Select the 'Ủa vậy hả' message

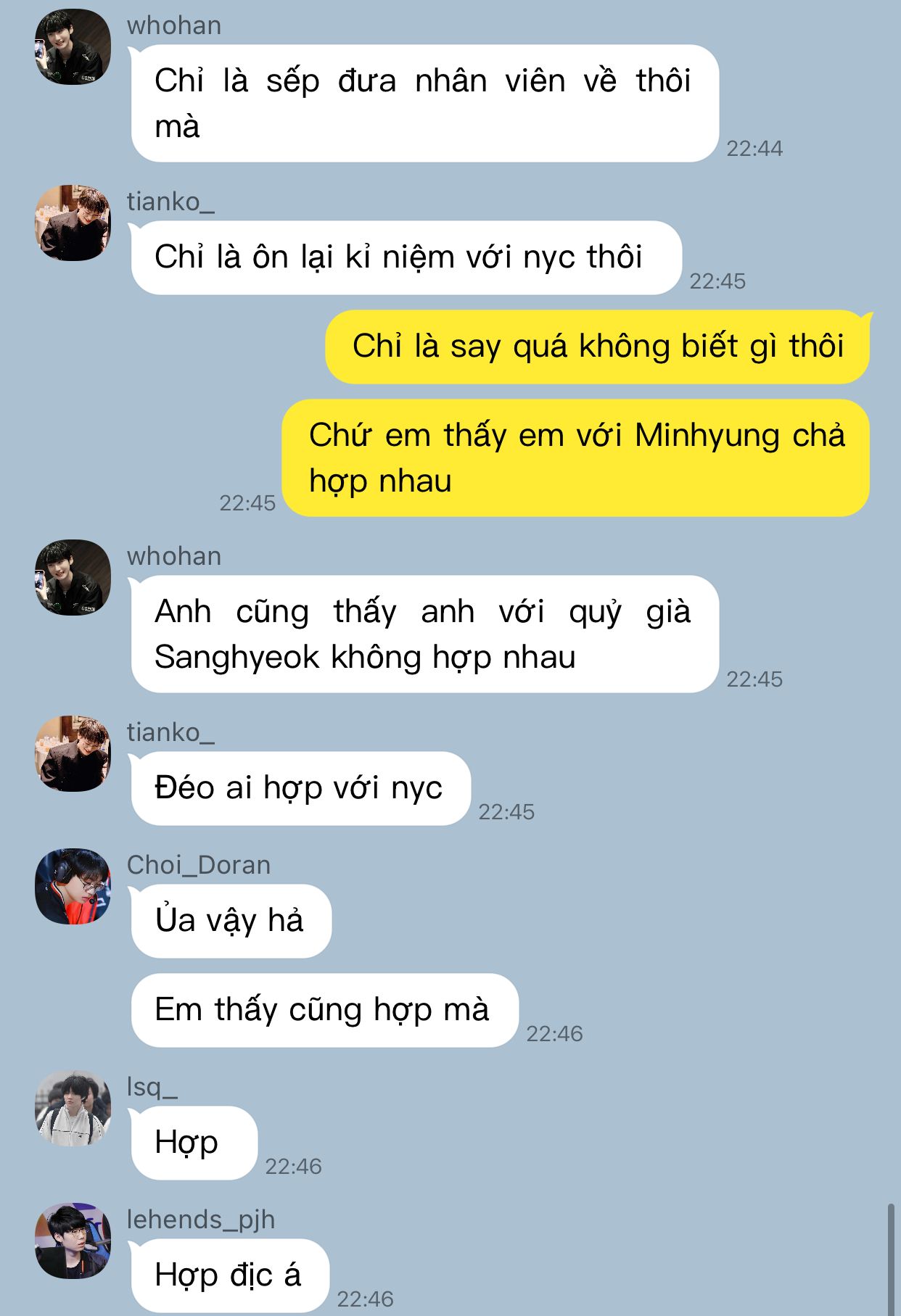point(231,922)
